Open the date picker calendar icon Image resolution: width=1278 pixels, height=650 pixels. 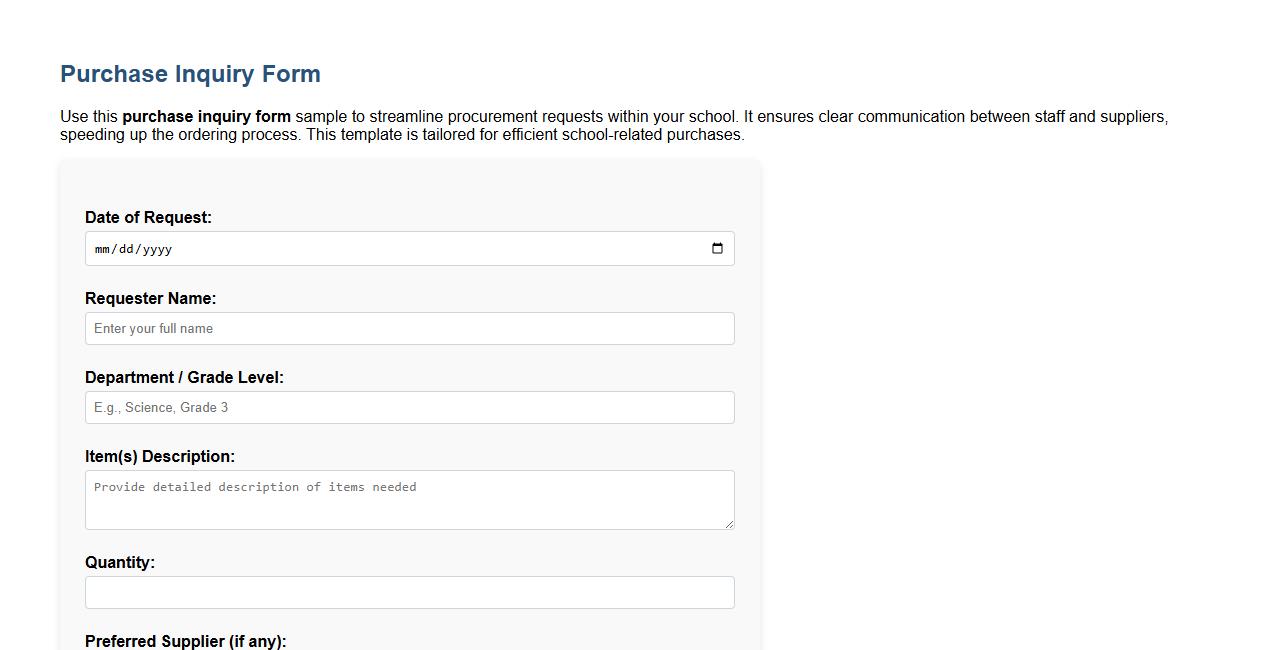717,248
